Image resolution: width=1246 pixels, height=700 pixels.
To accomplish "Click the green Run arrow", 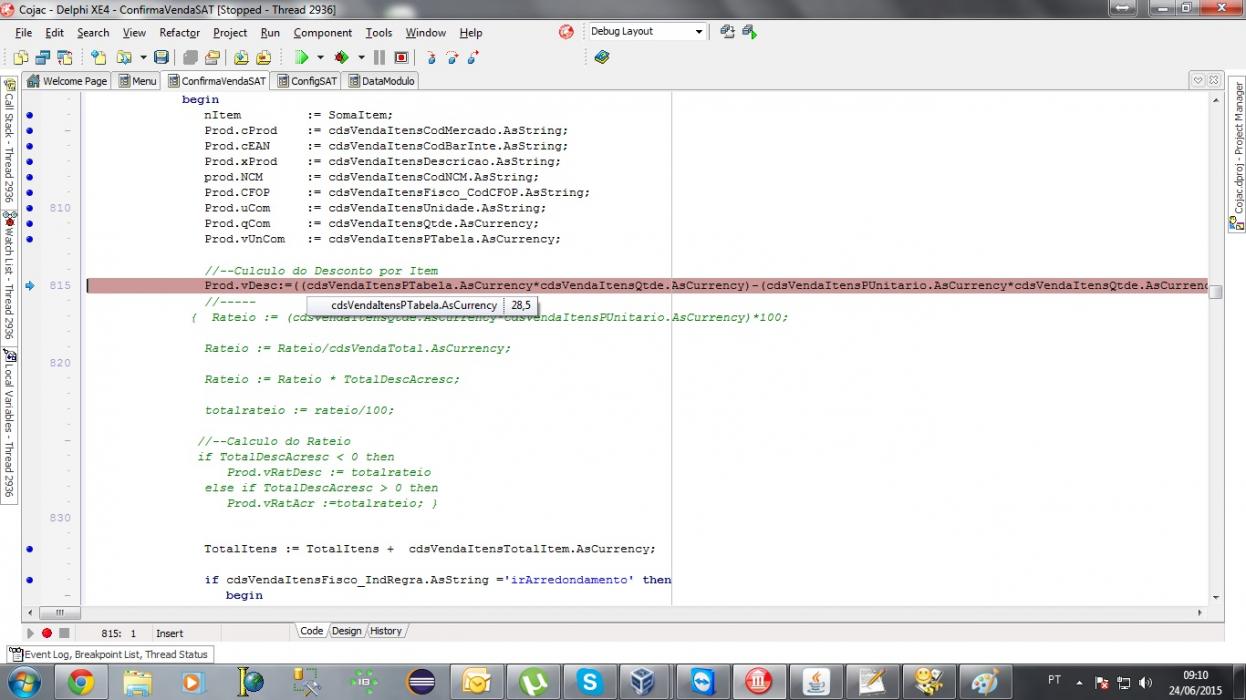I will tap(301, 58).
